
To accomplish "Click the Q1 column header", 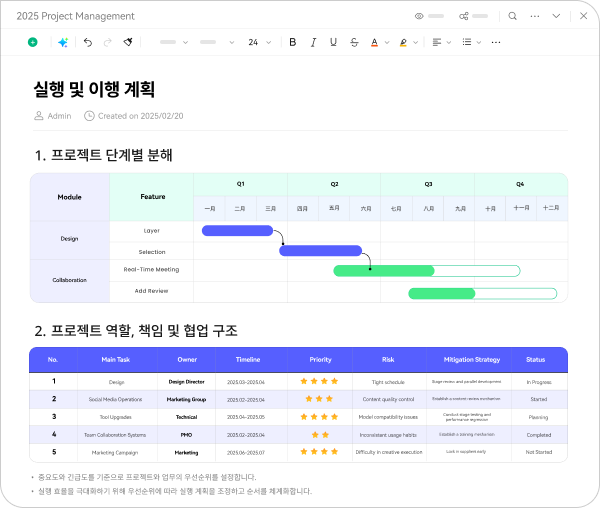I will click(x=240, y=184).
